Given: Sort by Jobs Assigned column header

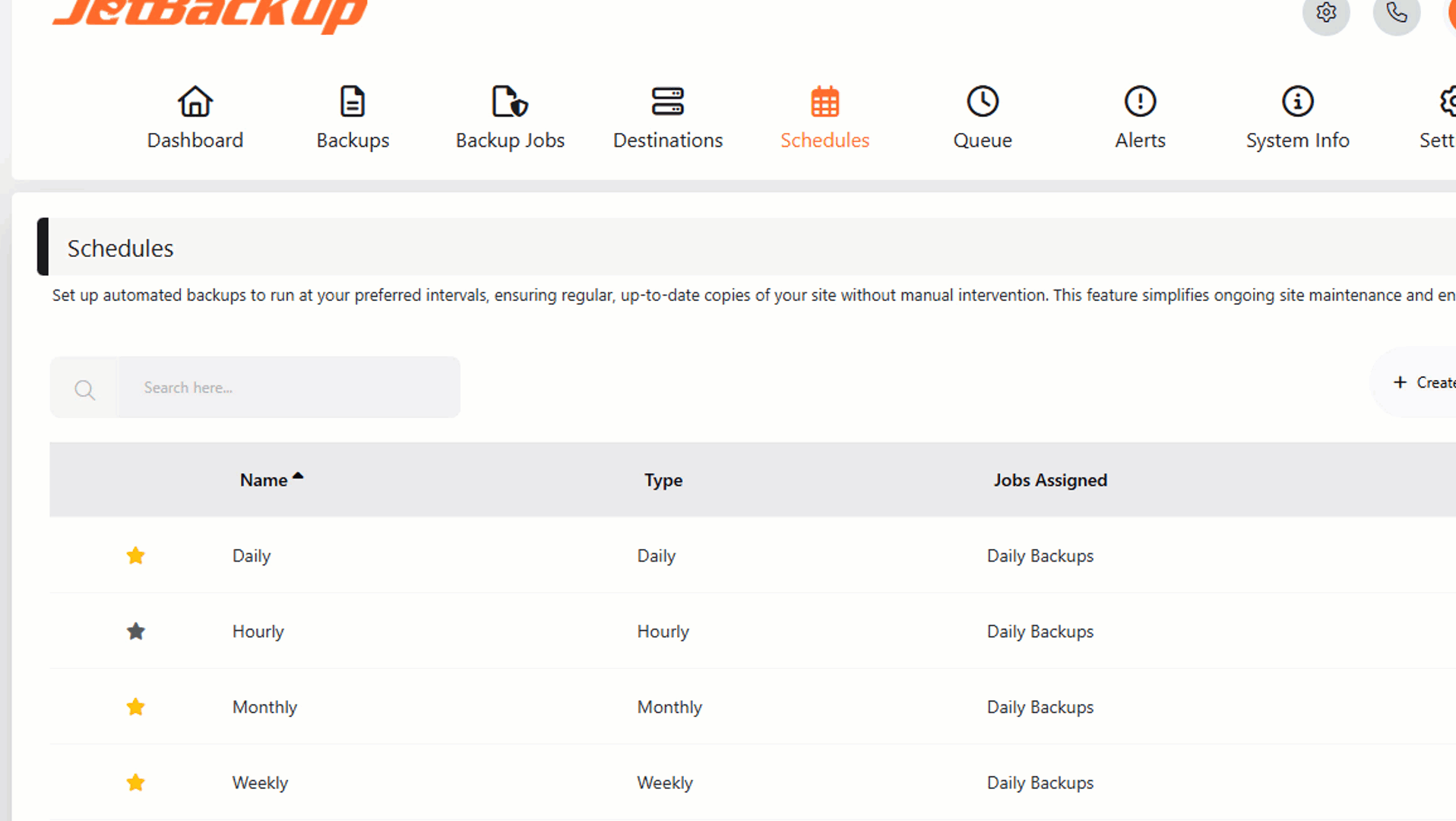Looking at the screenshot, I should pos(1049,480).
